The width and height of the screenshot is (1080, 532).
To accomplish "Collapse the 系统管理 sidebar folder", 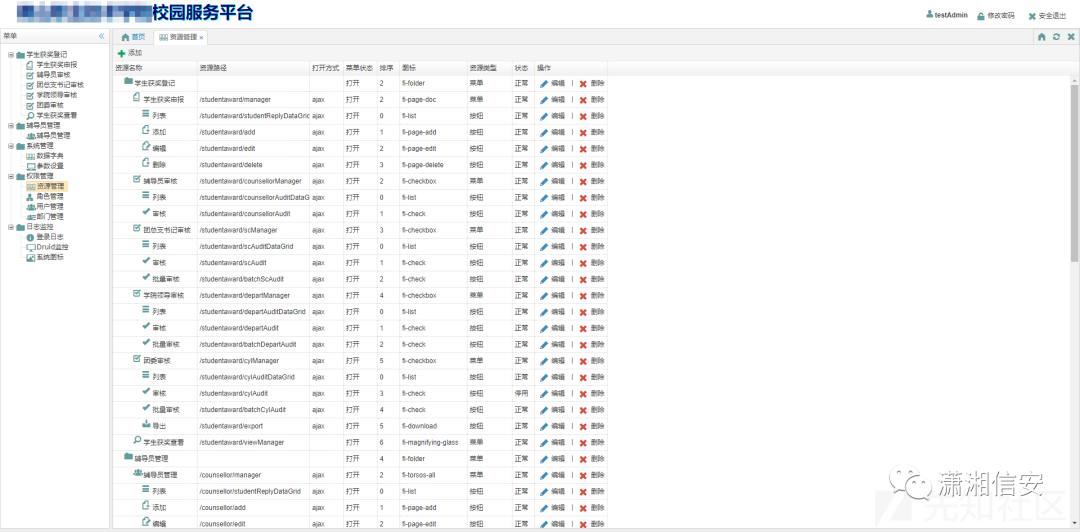I will click(10, 145).
